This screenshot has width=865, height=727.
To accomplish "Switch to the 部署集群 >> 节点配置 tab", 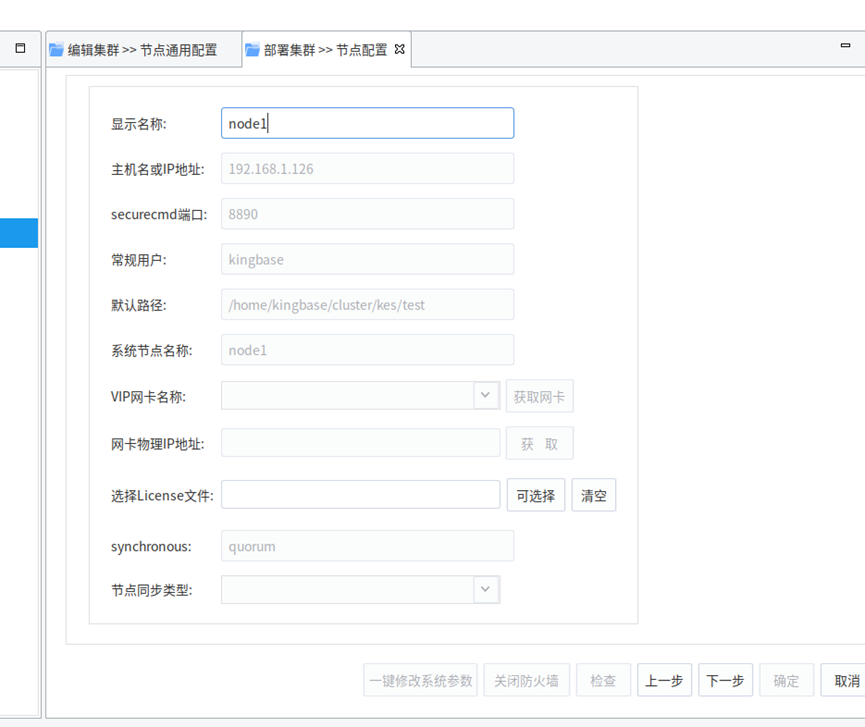I will [324, 50].
